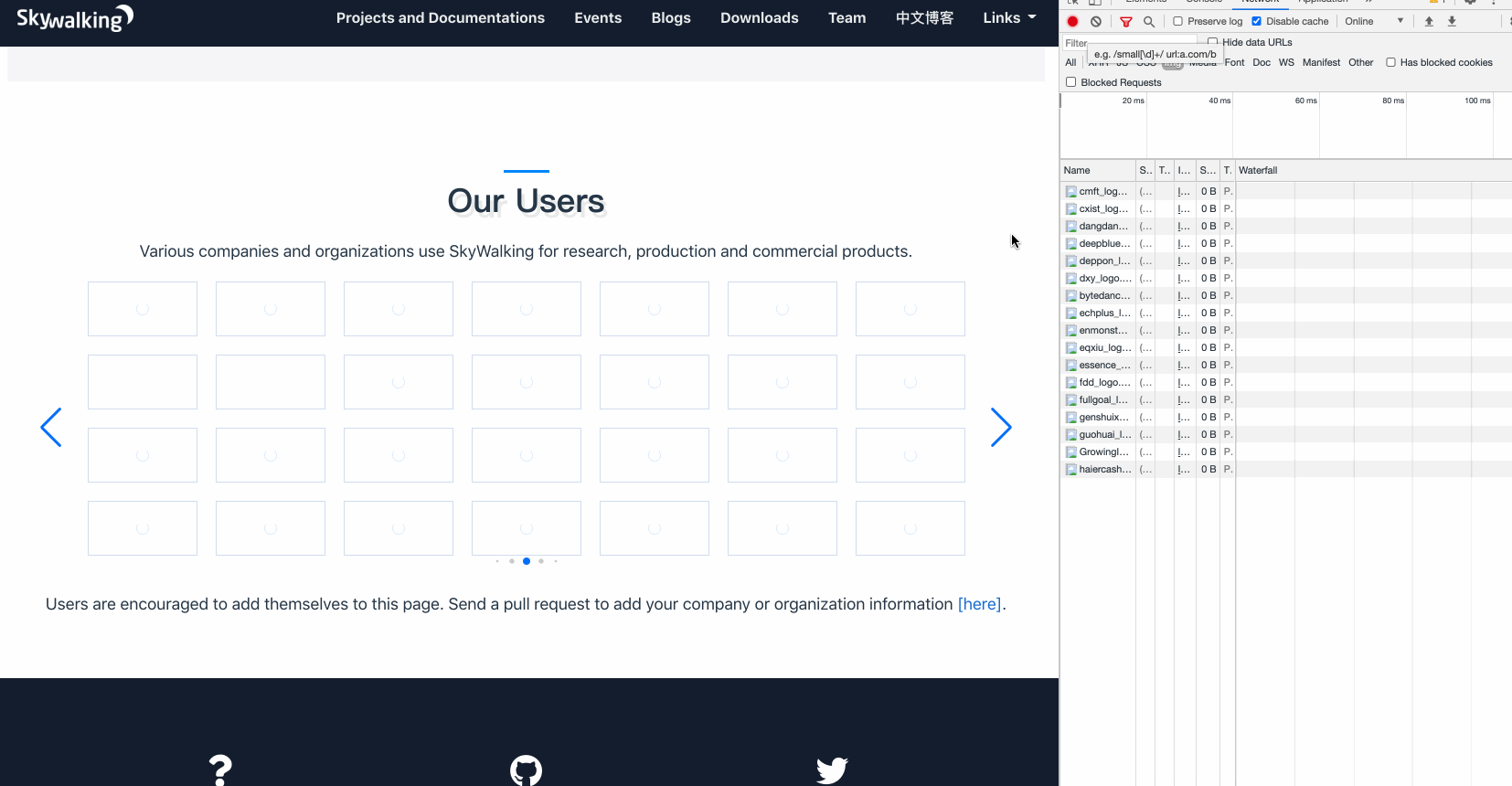Export HAR file using download arrow
The image size is (1512, 786).
(1452, 21)
